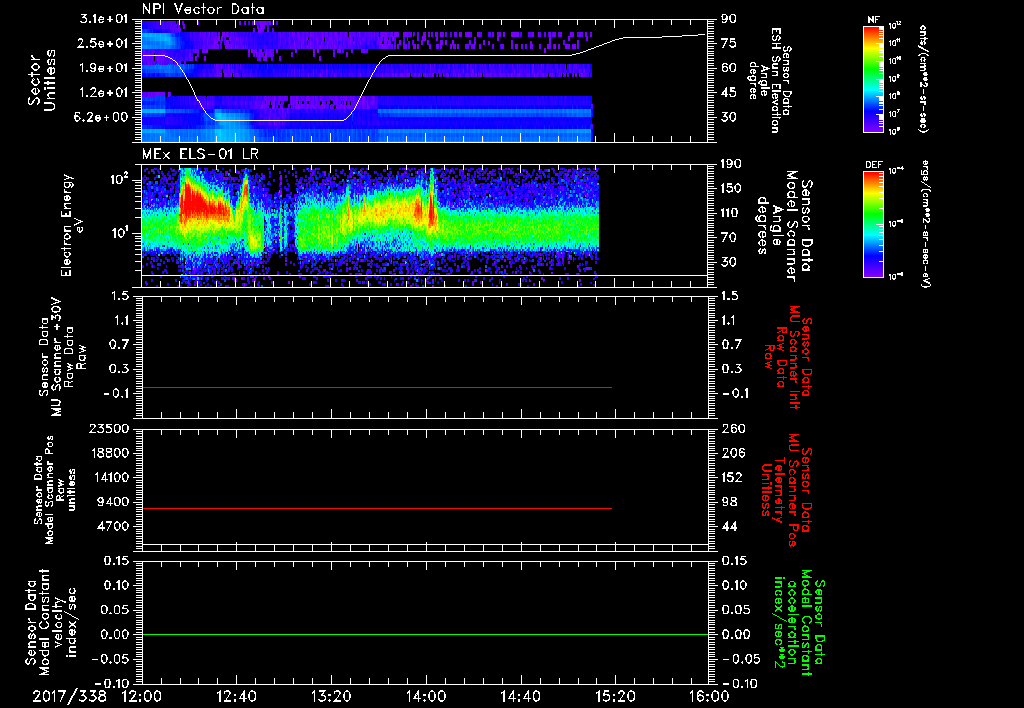The height and width of the screenshot is (708, 1024).
Task: Click the 10¹ electron energy tick label
Action: click(118, 233)
